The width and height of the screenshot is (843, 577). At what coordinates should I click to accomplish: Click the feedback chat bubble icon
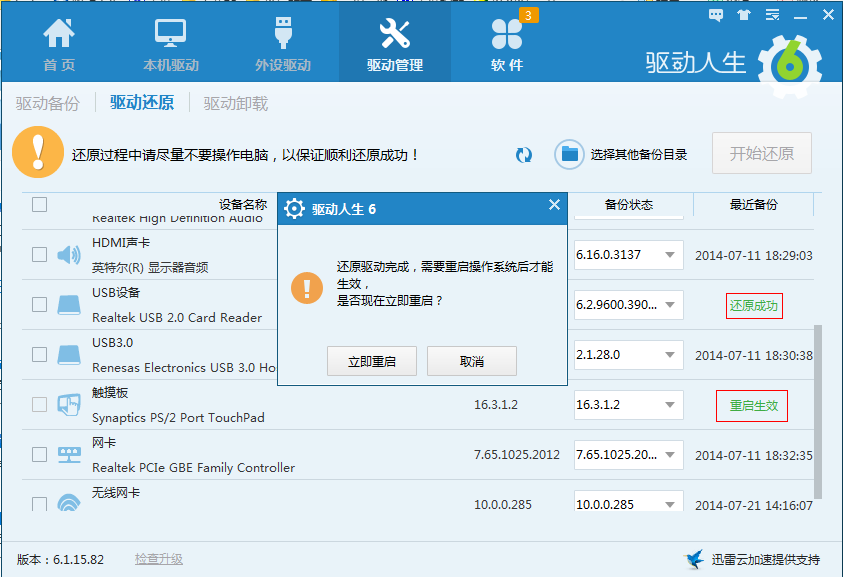tap(716, 15)
